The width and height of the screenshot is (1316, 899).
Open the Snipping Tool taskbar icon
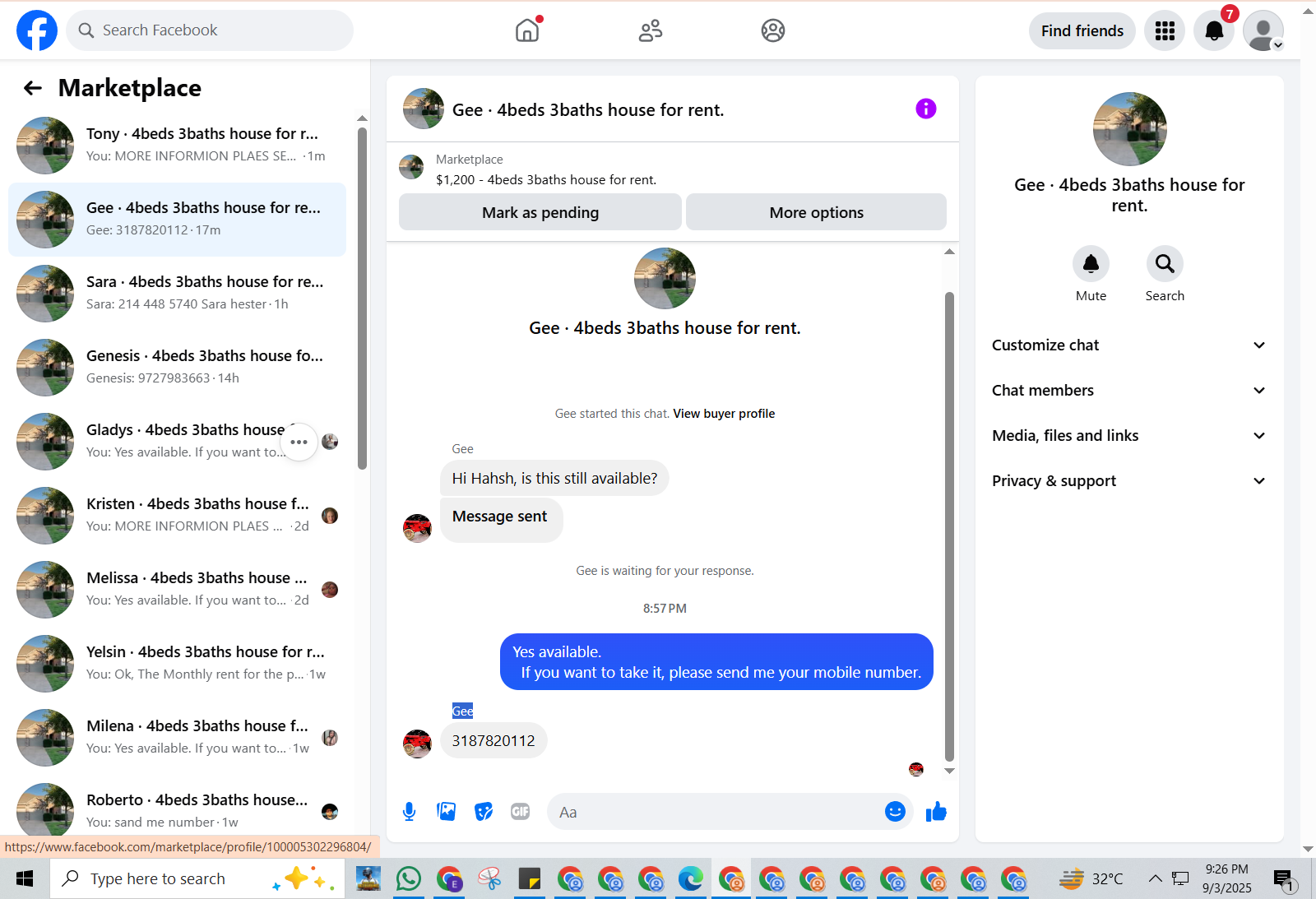tap(489, 879)
